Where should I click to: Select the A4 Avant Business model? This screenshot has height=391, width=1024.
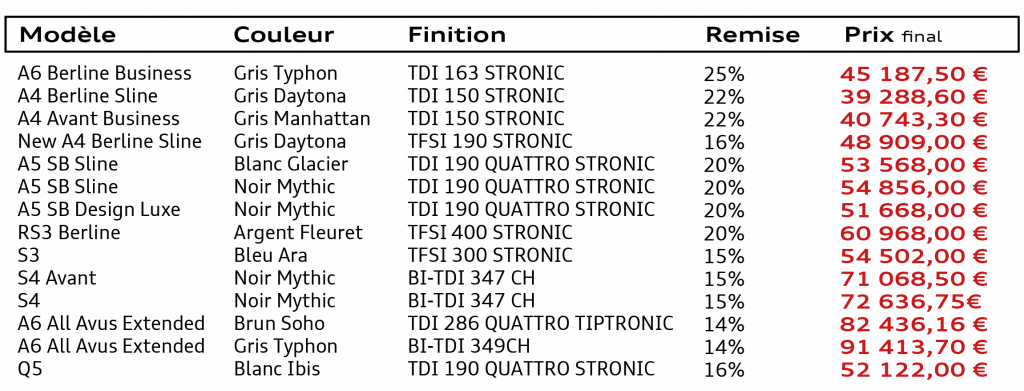pyautogui.click(x=99, y=119)
